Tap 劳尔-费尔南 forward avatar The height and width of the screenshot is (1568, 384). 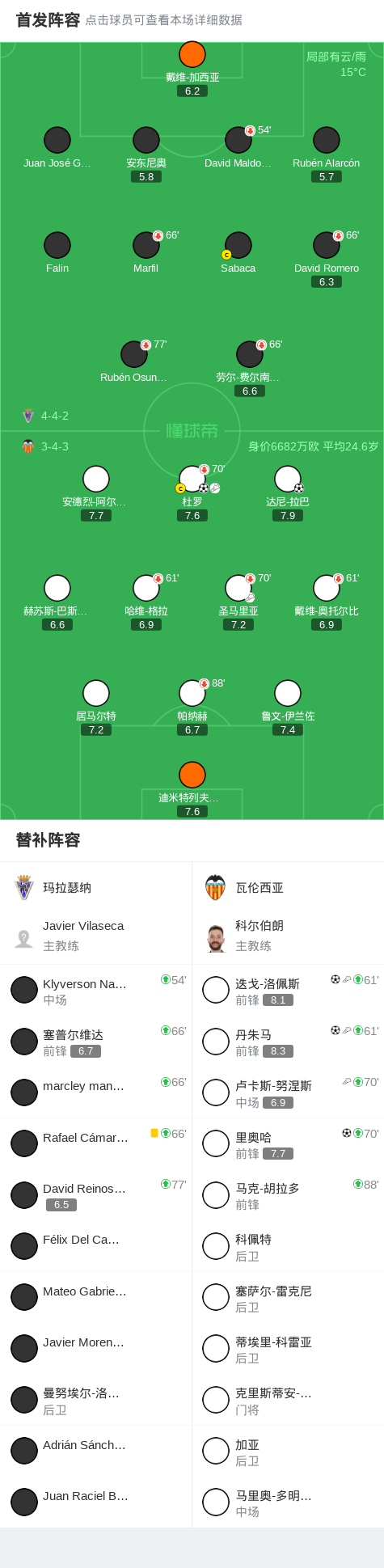250,354
